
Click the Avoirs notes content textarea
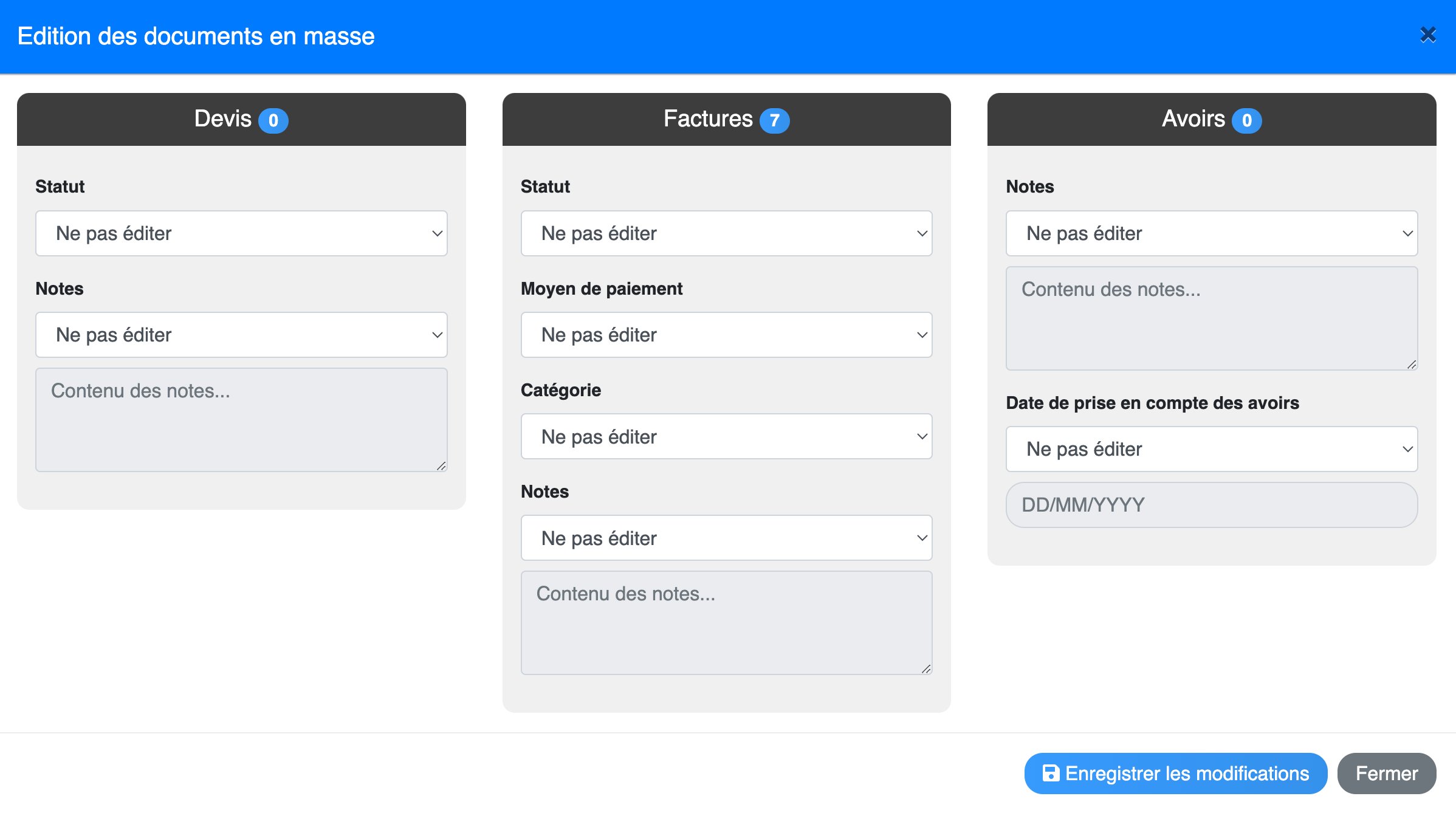click(1212, 318)
